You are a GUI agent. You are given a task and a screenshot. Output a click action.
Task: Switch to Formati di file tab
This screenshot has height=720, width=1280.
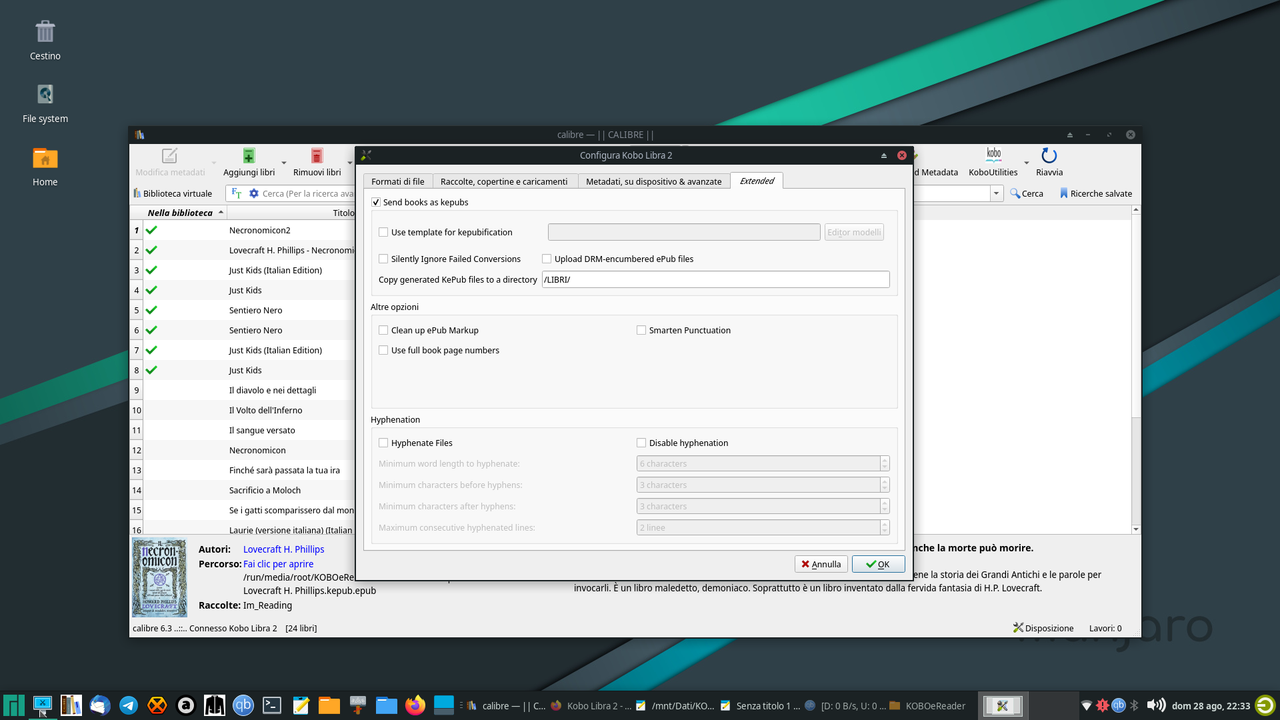click(x=398, y=181)
